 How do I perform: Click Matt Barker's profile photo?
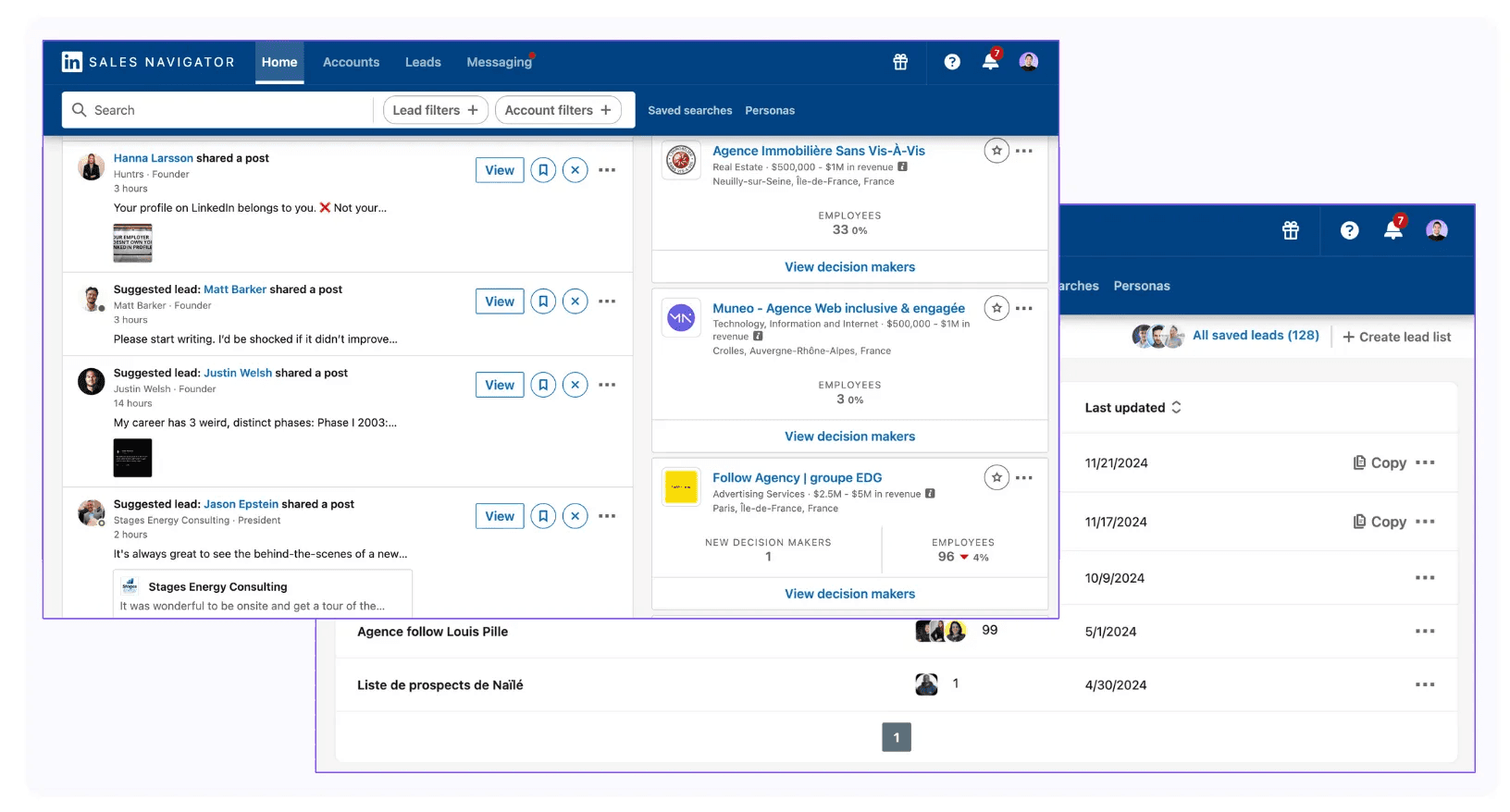click(92, 299)
